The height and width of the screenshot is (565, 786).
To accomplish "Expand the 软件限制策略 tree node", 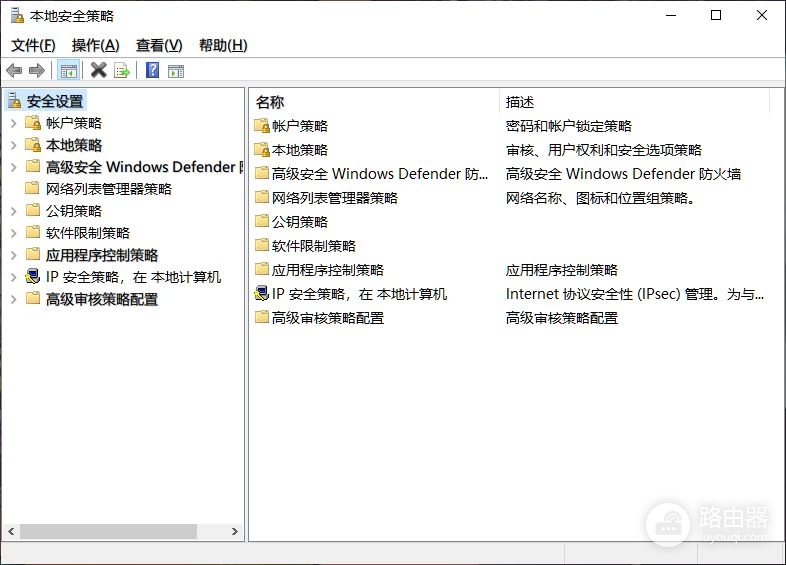I will [x=14, y=233].
